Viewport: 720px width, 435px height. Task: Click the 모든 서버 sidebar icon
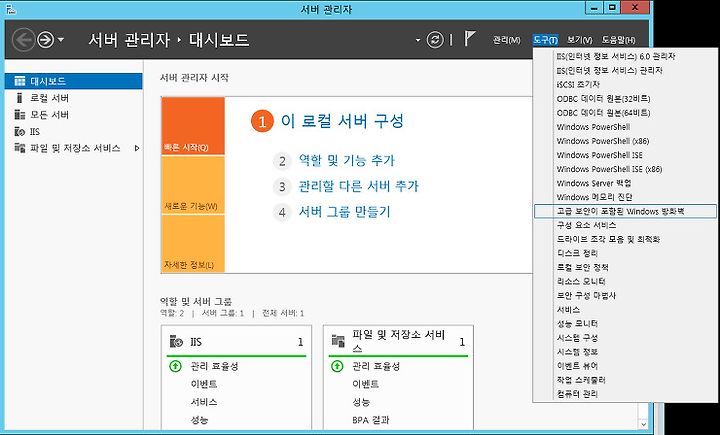[x=20, y=114]
